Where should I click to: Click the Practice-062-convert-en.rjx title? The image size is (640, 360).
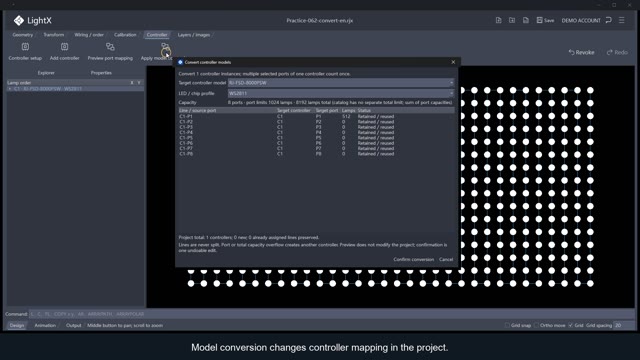click(320, 20)
